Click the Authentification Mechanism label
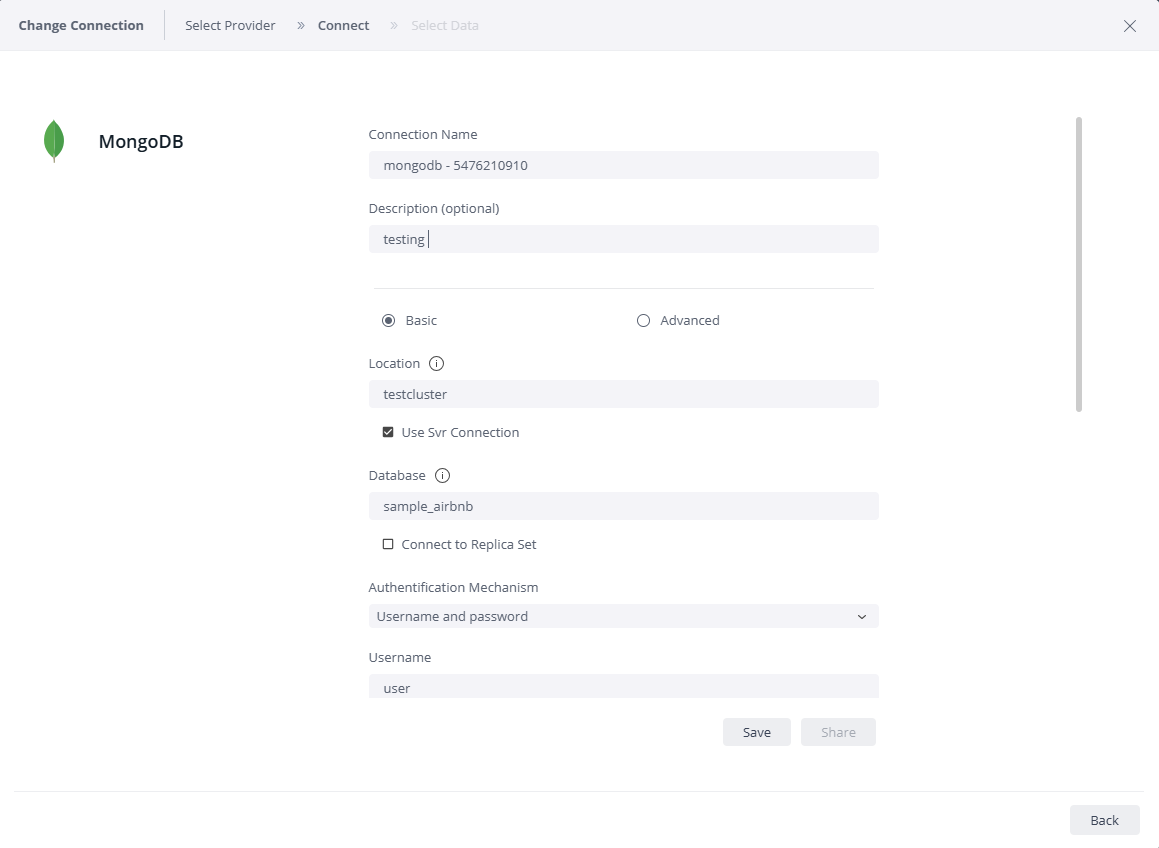 click(x=453, y=587)
